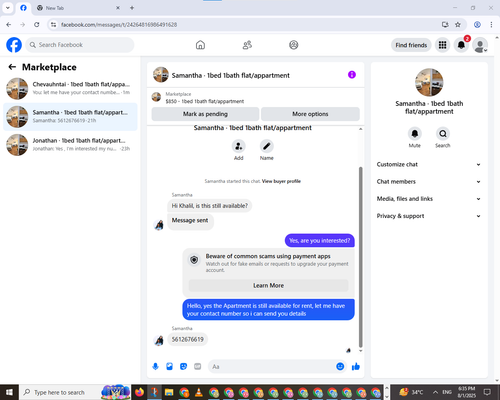Click 'Yes, are you interested?' message bubble
500x400 pixels.
(x=320, y=241)
